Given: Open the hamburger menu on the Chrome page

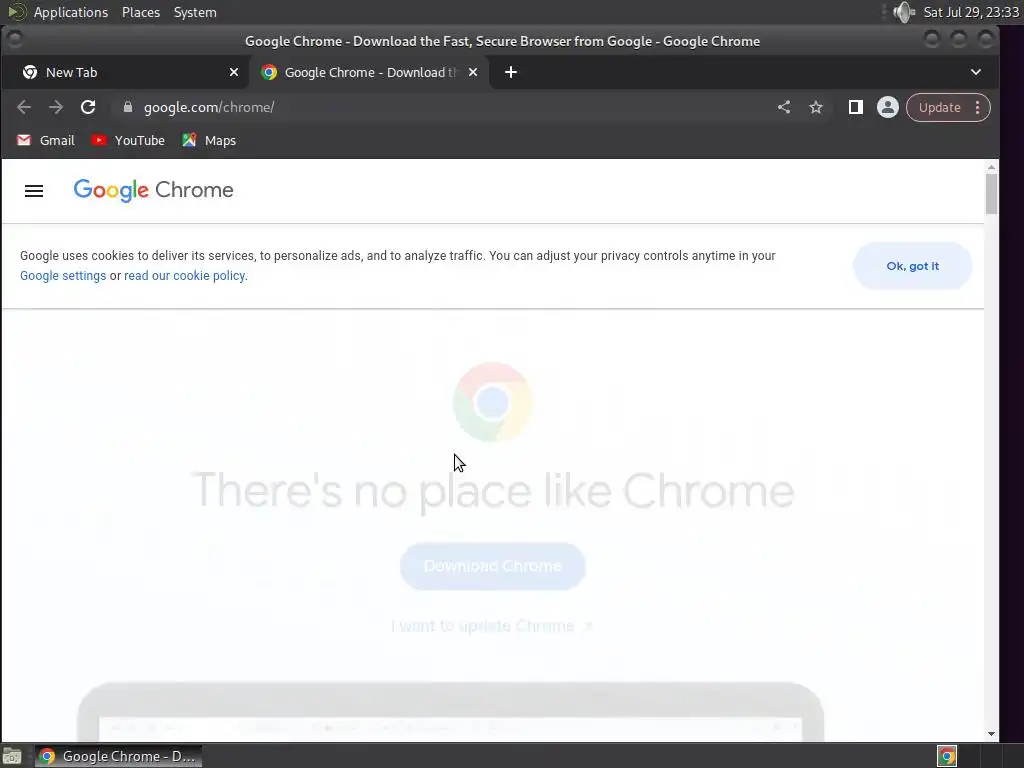Looking at the screenshot, I should pos(34,191).
